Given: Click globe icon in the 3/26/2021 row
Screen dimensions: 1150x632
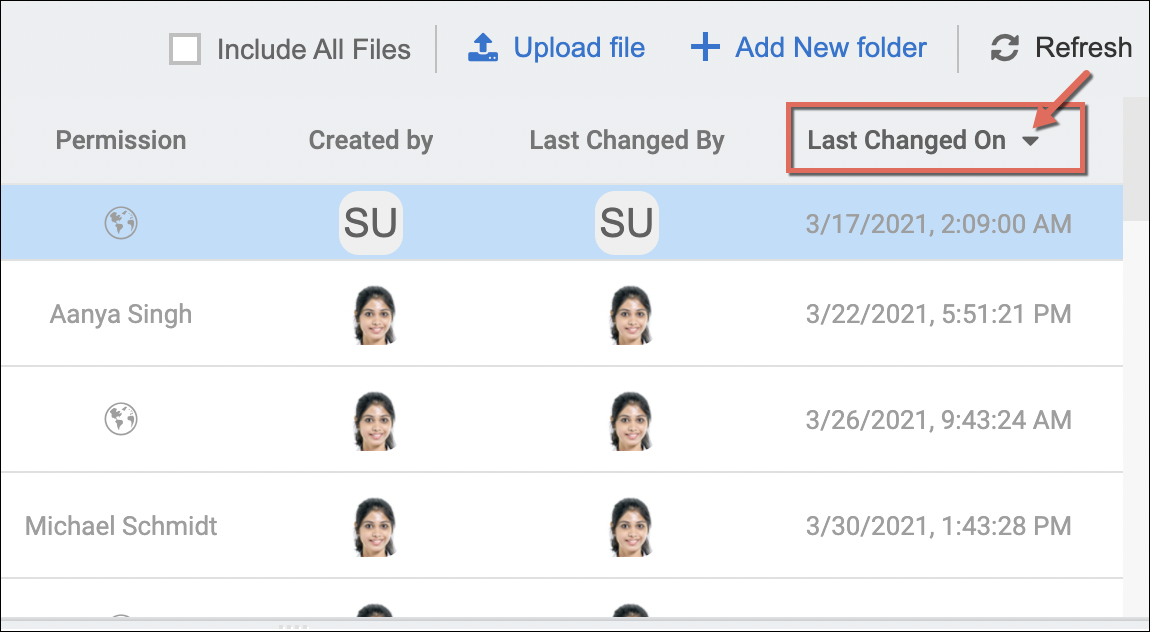Looking at the screenshot, I should [121, 419].
